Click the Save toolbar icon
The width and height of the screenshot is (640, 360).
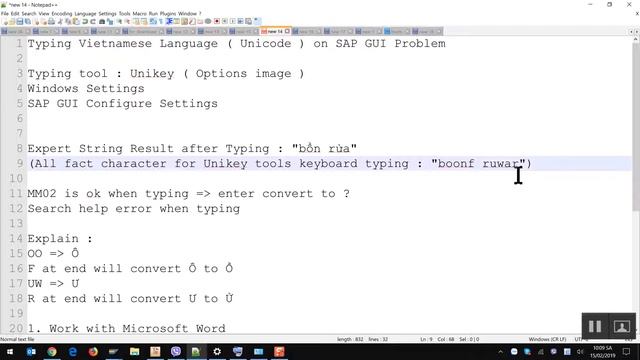[20, 21]
